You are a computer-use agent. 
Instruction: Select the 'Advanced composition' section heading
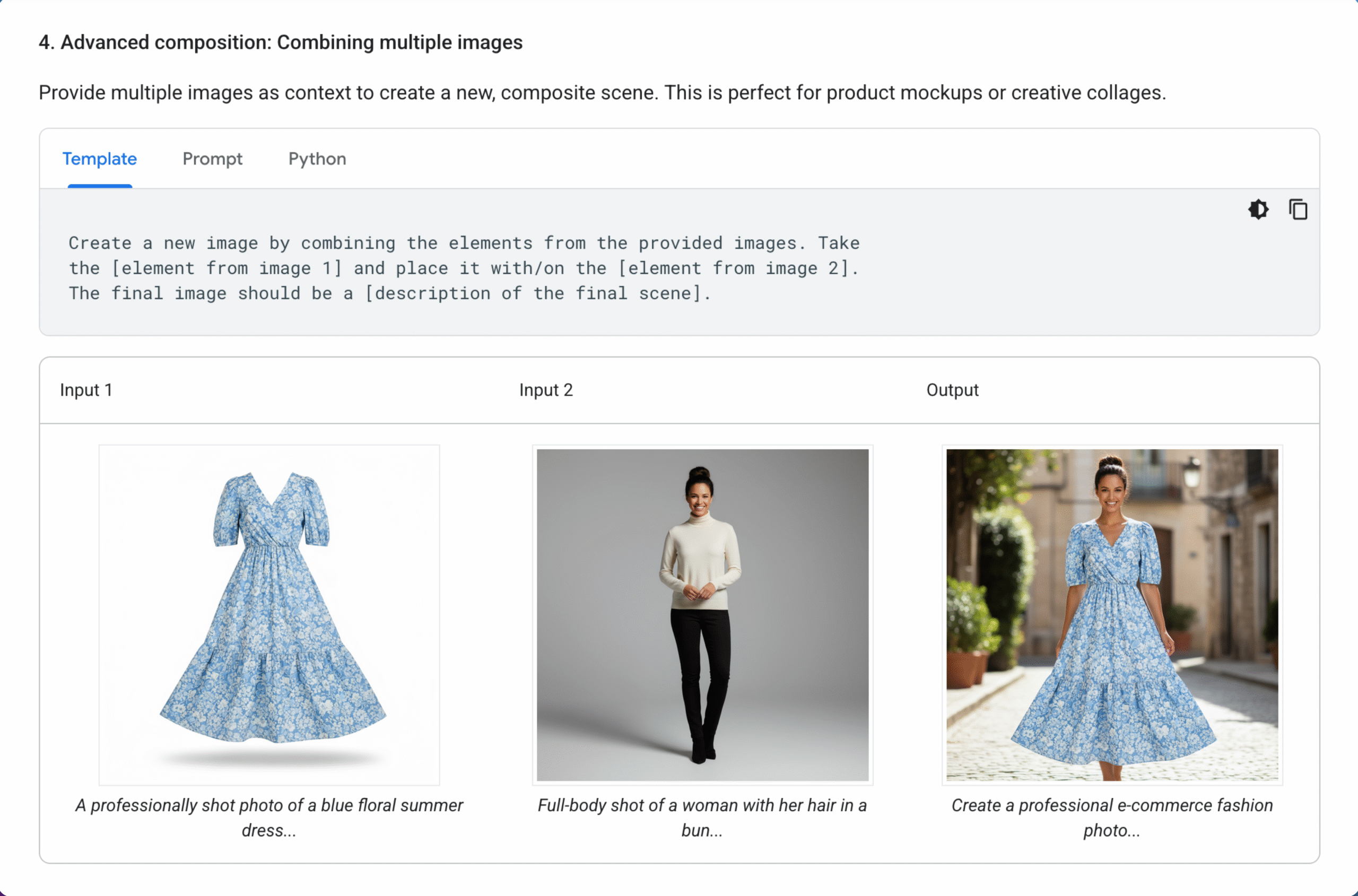tap(281, 42)
